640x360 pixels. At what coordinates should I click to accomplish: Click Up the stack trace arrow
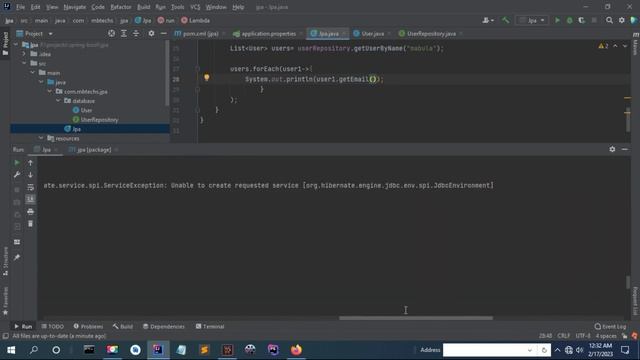[30, 162]
